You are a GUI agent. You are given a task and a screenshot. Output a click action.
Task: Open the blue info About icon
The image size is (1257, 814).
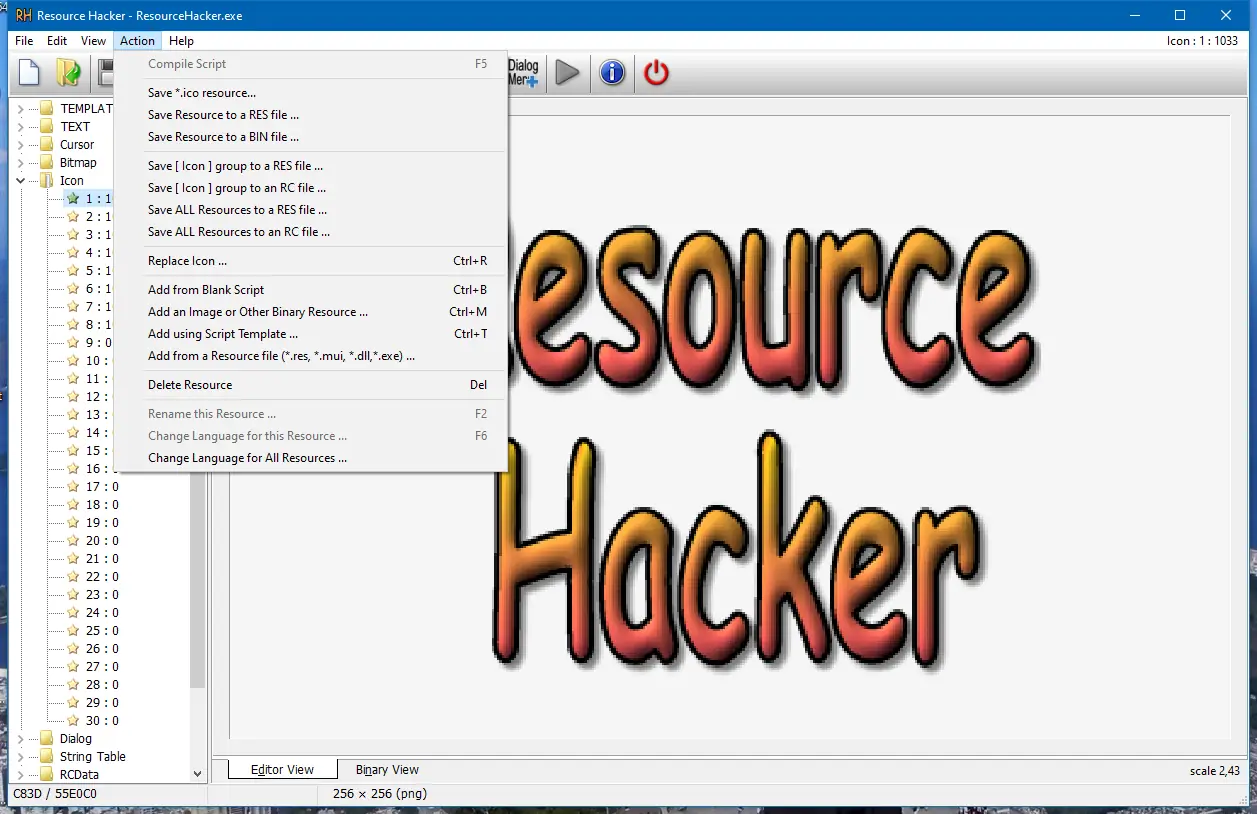click(612, 73)
